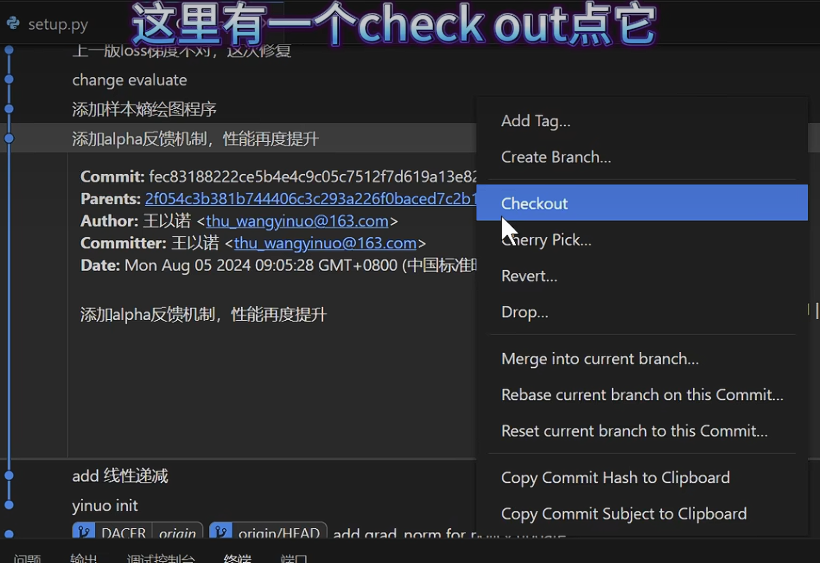Click graph node of 'yinuo init' commit
Viewport: 820px width, 563px height.
click(x=9, y=505)
